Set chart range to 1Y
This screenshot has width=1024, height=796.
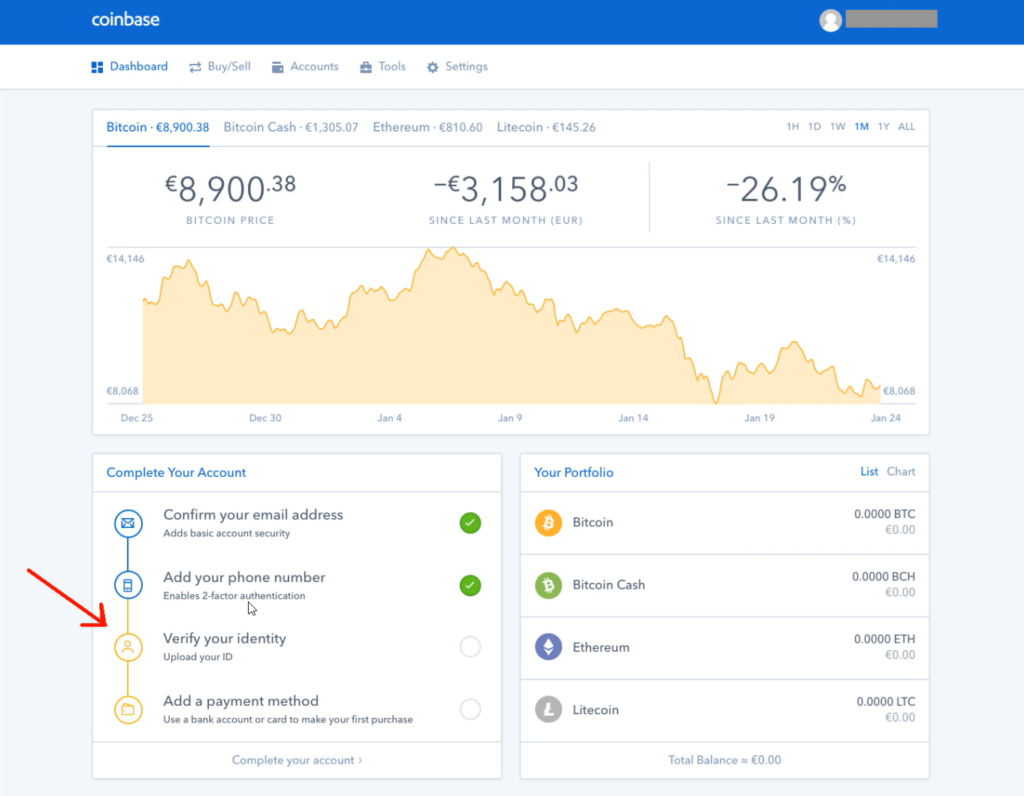coord(884,127)
